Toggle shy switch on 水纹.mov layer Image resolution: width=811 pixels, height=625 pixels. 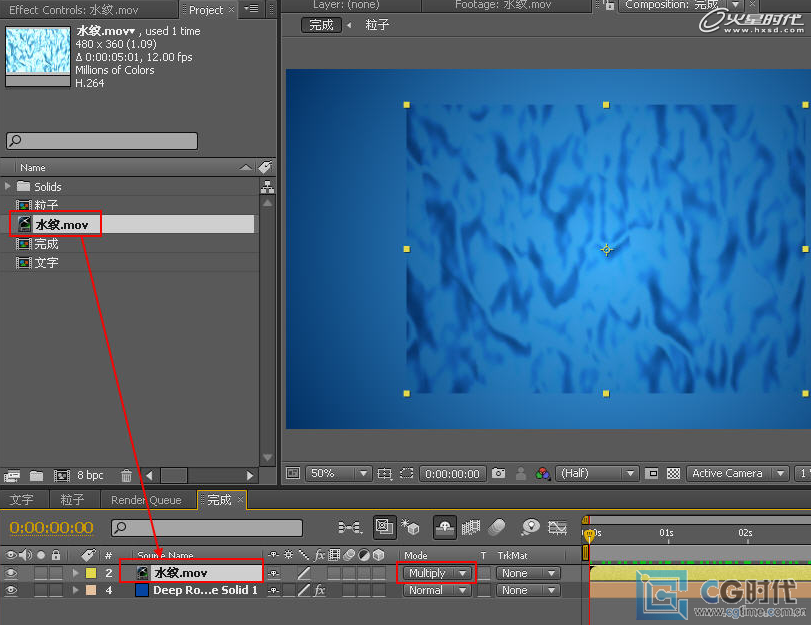click(274, 573)
